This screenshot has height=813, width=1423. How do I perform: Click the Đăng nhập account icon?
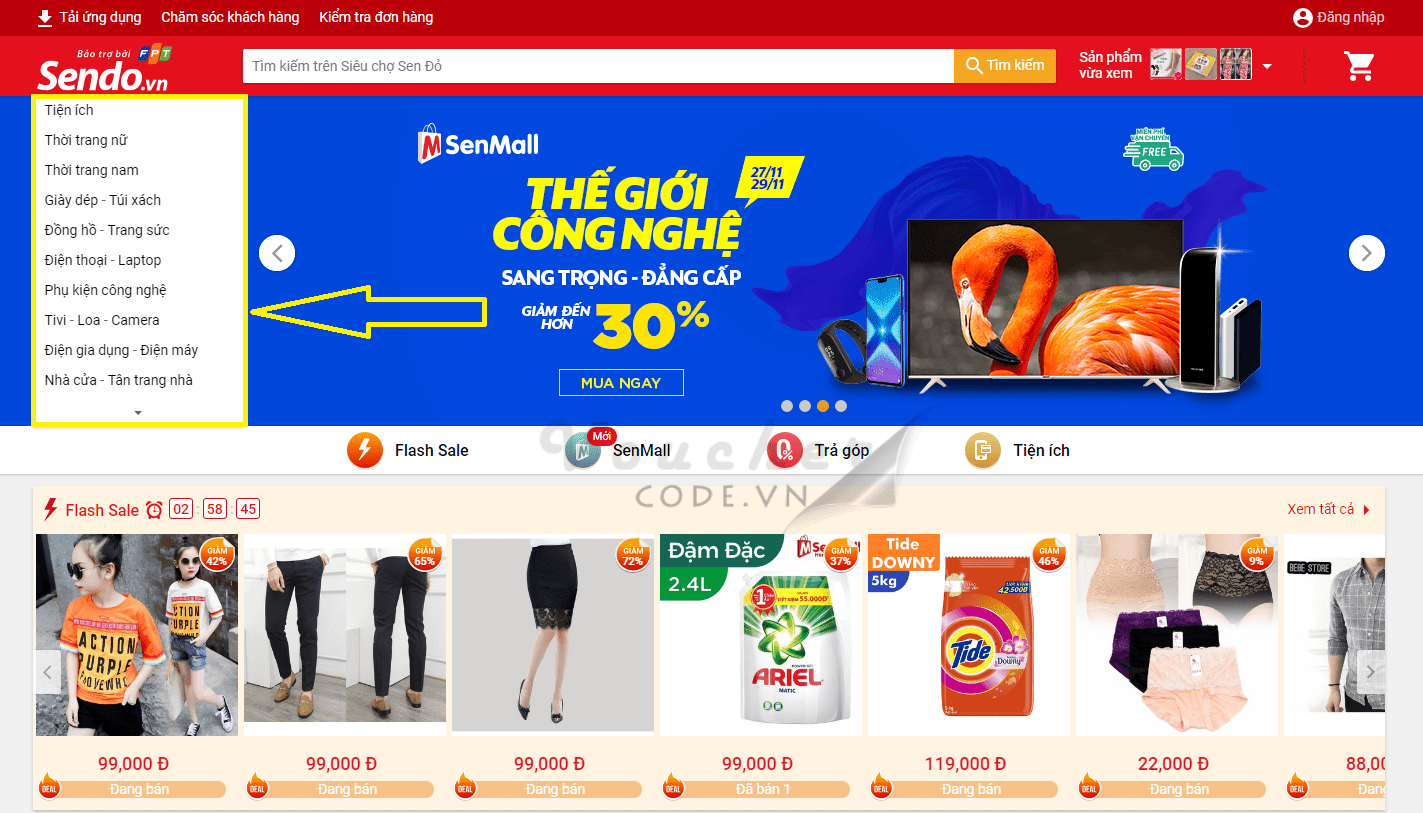pyautogui.click(x=1302, y=18)
